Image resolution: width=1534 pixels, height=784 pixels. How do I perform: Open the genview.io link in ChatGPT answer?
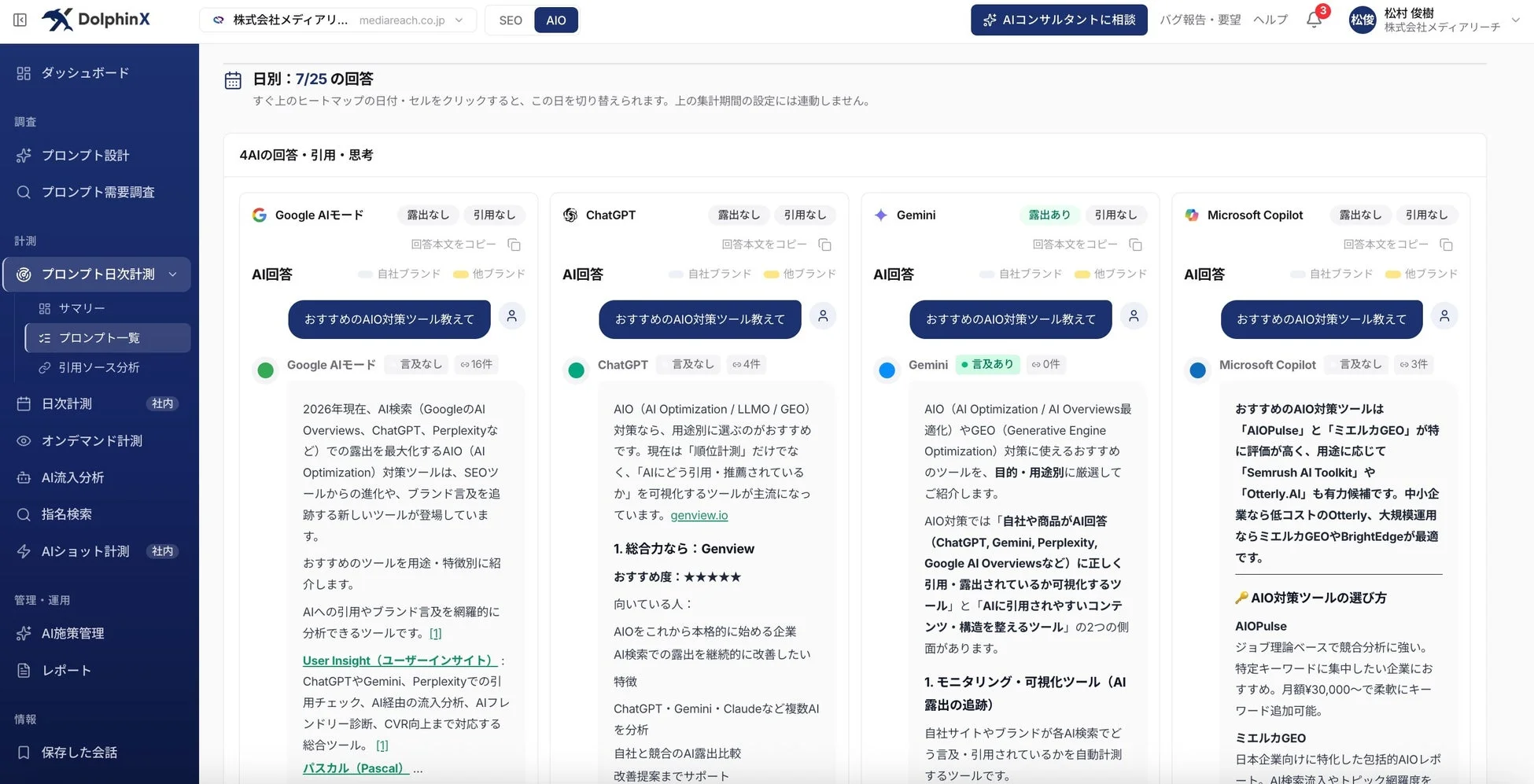[699, 516]
